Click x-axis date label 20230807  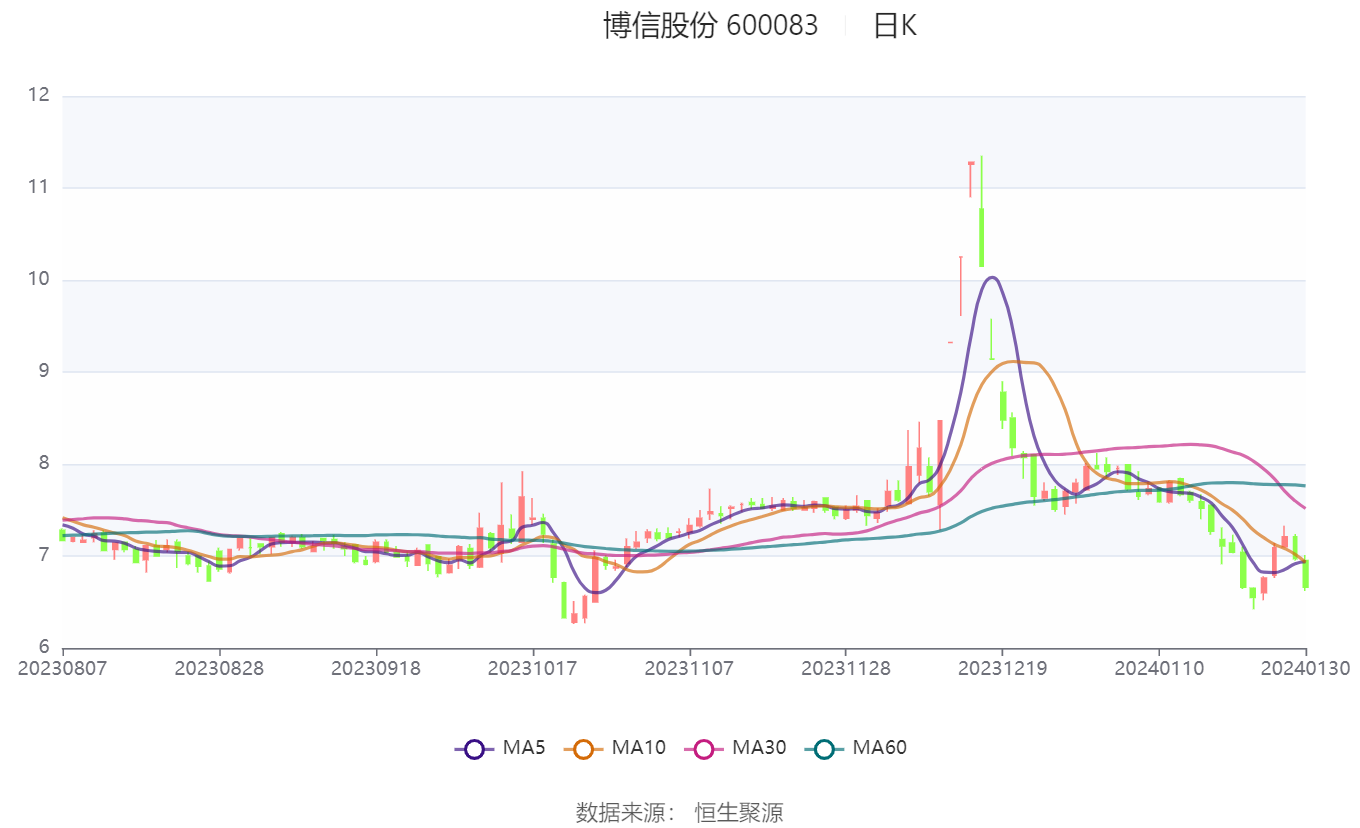[x=63, y=667]
